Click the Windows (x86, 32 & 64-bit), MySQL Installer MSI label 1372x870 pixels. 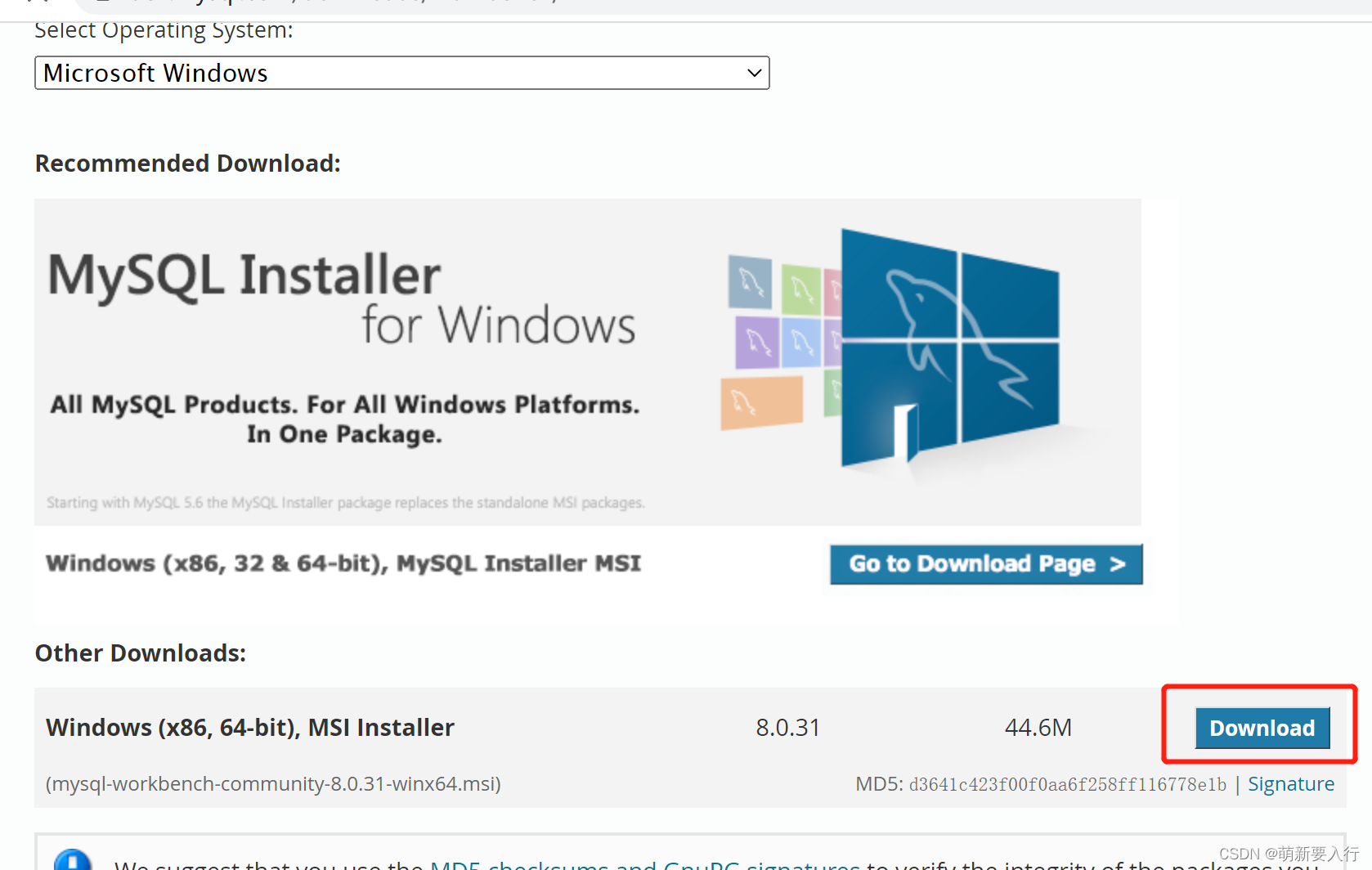click(343, 563)
